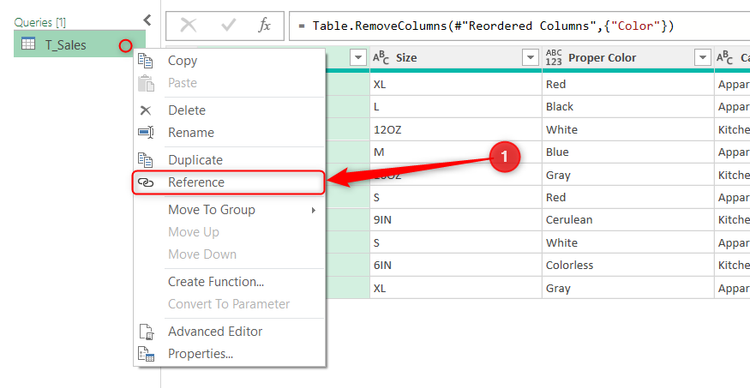
Task: Choose Create Function... menu entry
Action: click(229, 282)
